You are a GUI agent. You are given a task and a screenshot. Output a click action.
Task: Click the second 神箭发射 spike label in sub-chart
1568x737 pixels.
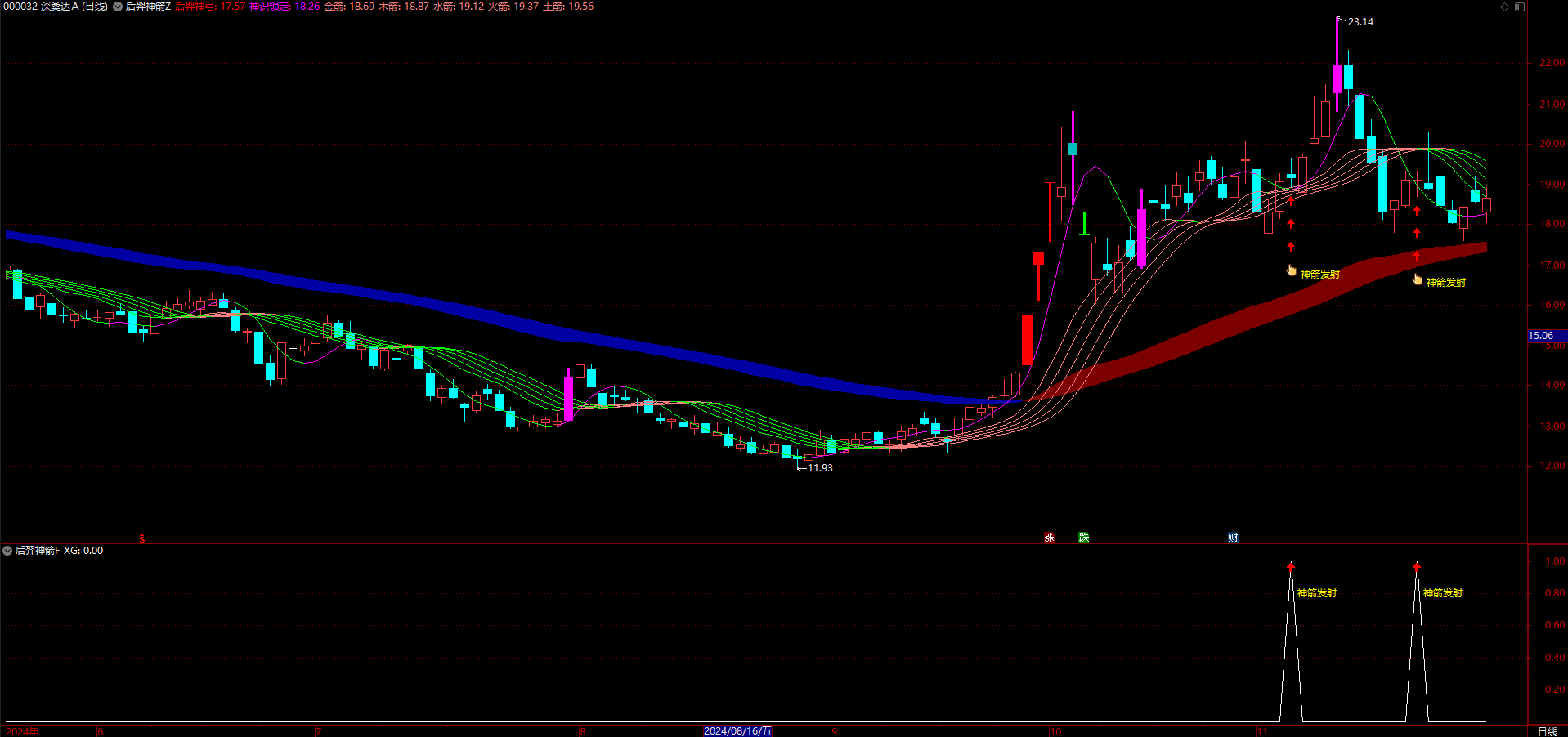[1443, 593]
